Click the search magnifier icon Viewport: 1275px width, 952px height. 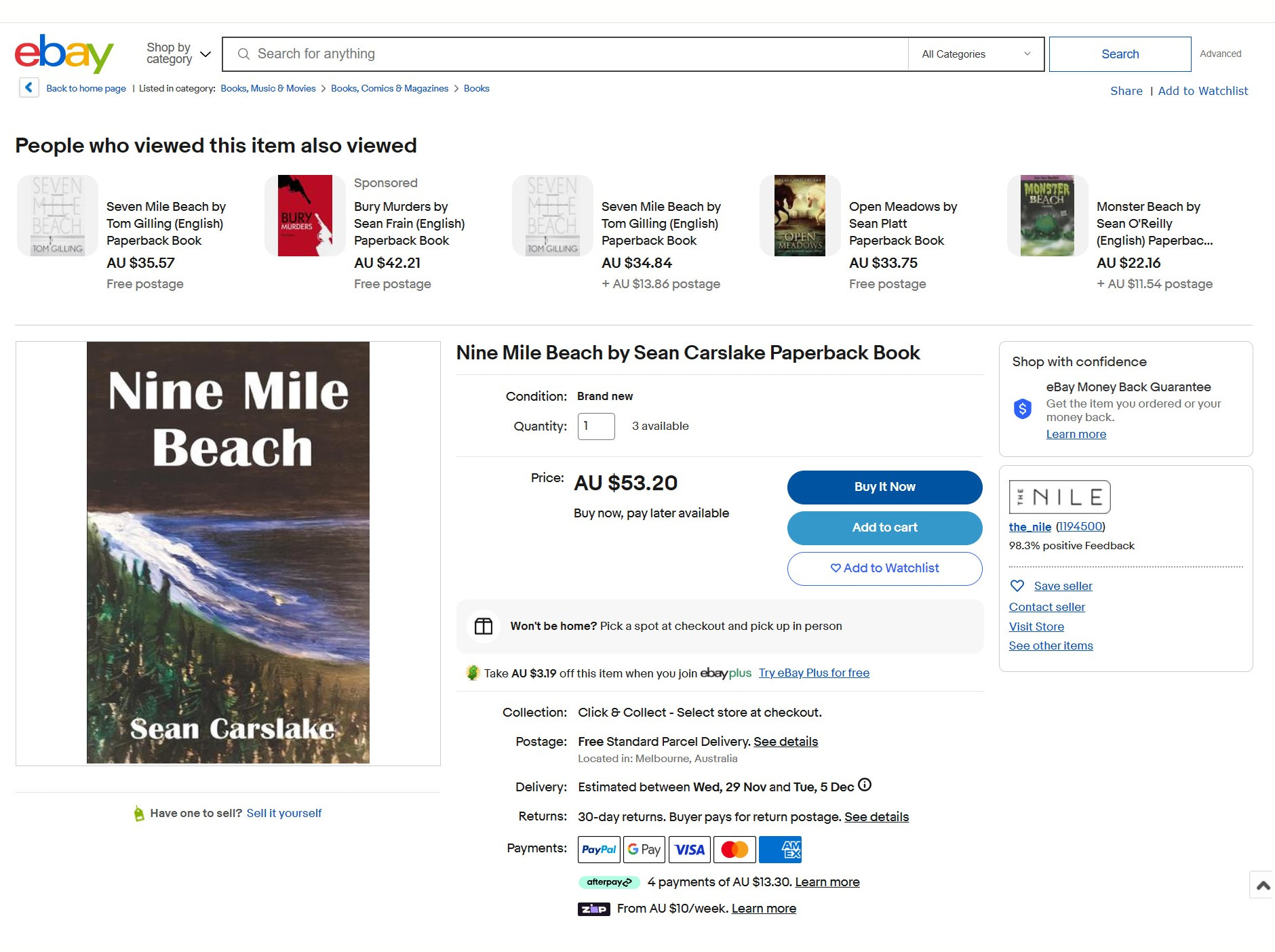pos(245,54)
